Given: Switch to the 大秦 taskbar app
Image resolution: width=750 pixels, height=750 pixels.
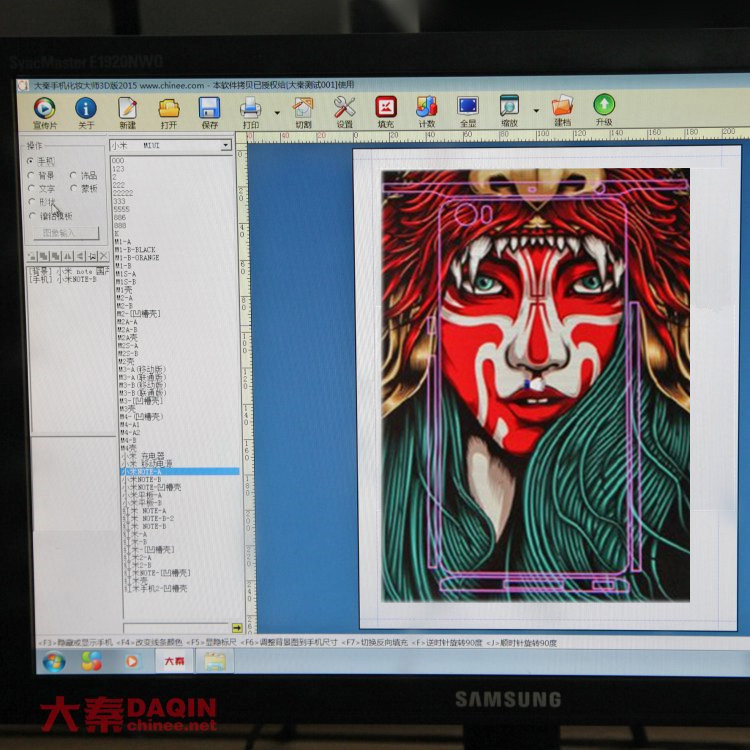Looking at the screenshot, I should click(174, 661).
